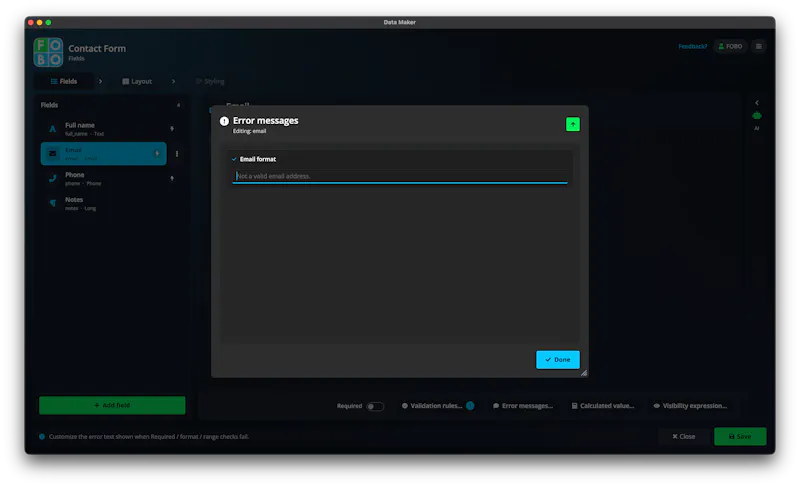
Task: Click the lightning bolt icon on the Phone row
Action: click(x=172, y=178)
